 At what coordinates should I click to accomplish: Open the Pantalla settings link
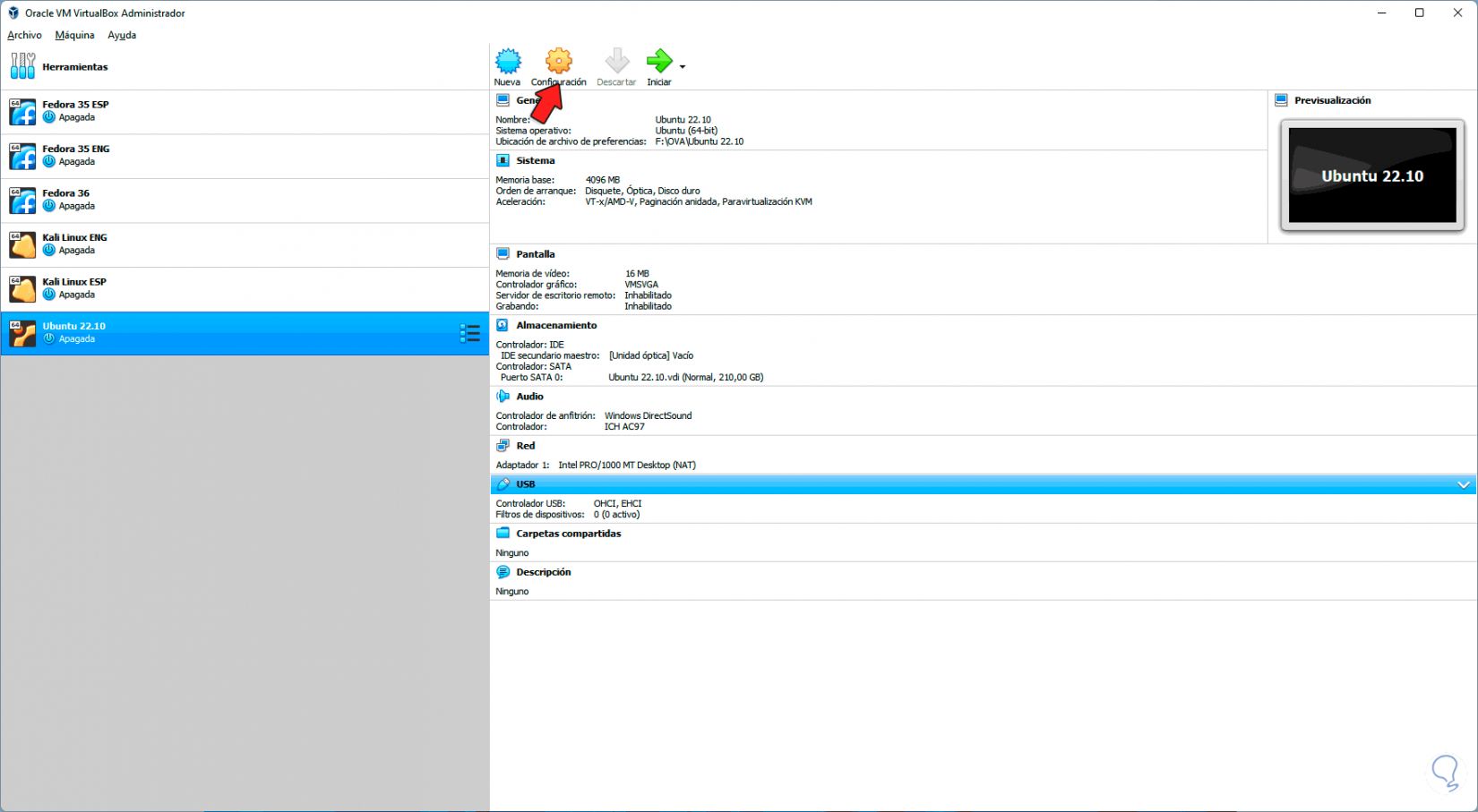click(536, 254)
